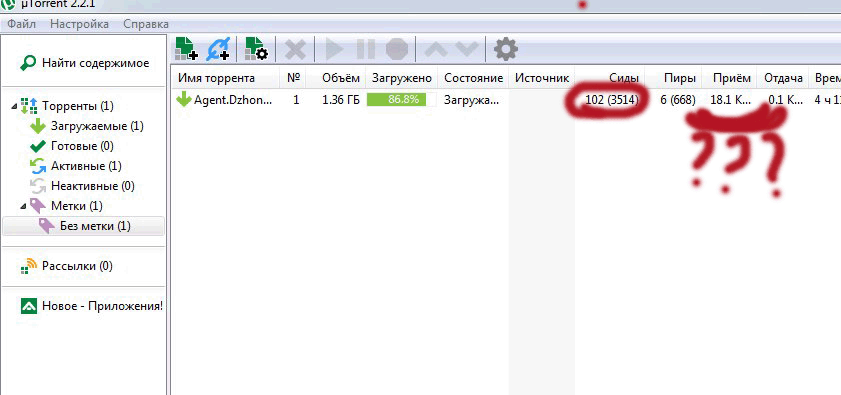Collapse the Торренты tree node
Image resolution: width=841 pixels, height=395 pixels.
13,106
